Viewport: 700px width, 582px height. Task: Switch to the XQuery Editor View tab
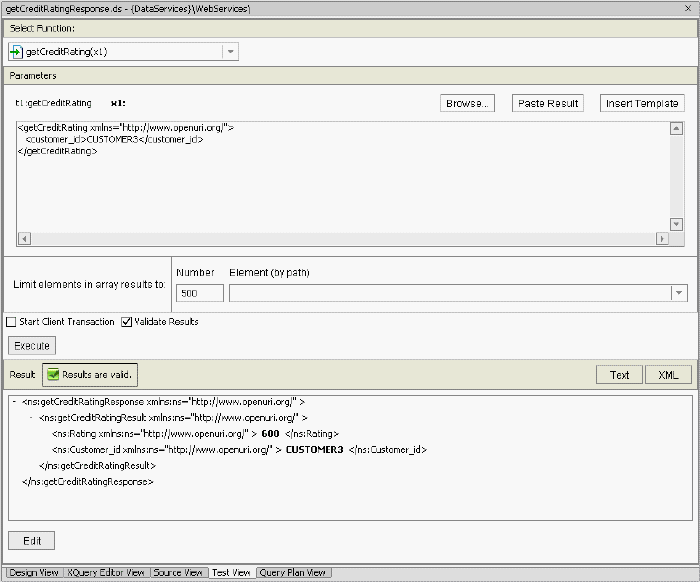tap(106, 573)
